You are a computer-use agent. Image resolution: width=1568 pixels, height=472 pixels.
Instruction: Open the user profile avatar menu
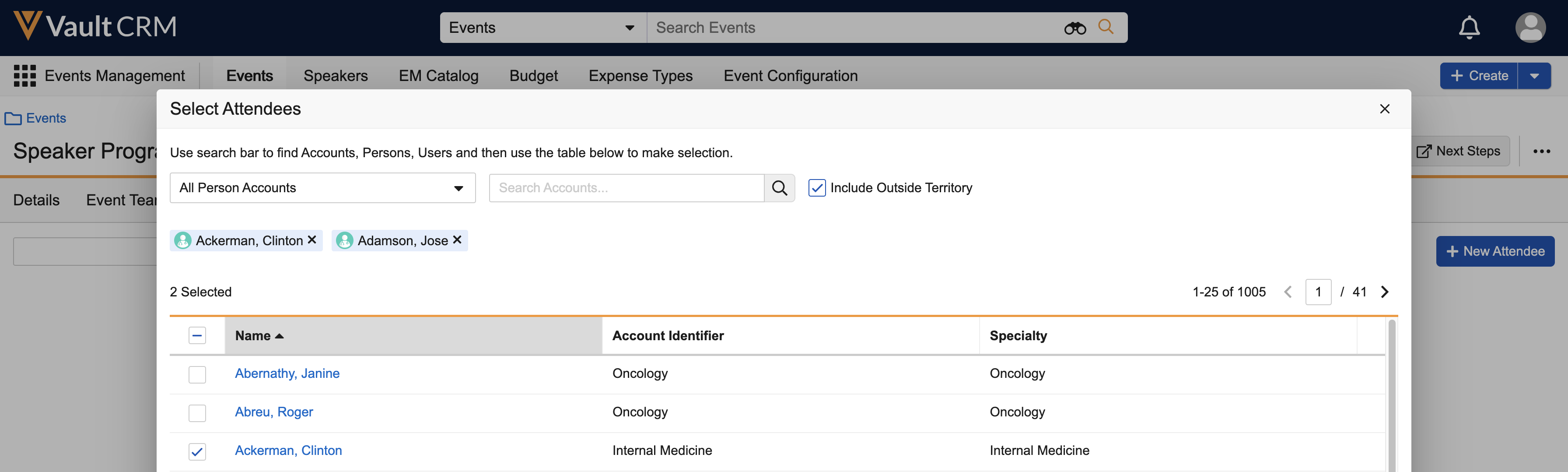point(1529,28)
